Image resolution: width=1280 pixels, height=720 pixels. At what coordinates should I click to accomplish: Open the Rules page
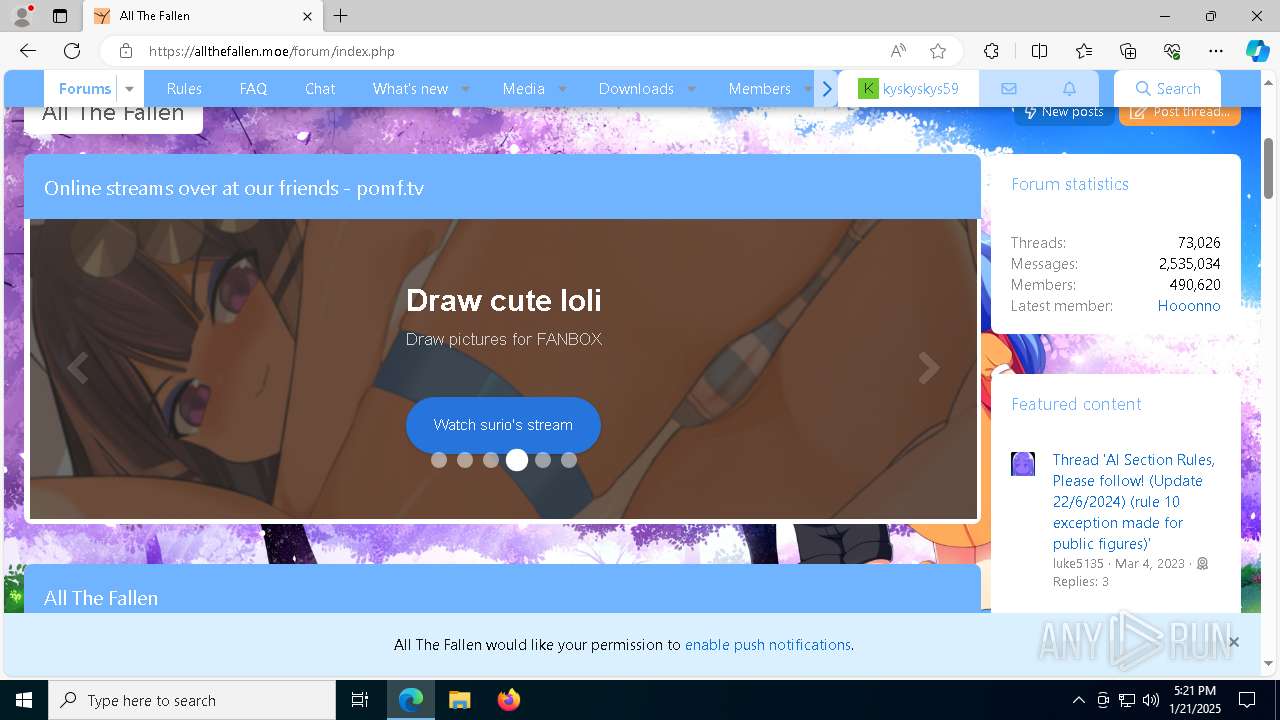tap(184, 89)
